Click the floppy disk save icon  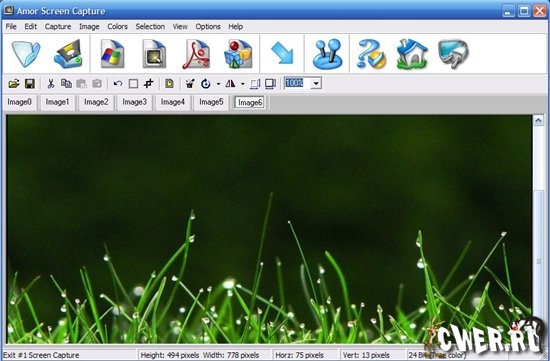coord(30,83)
